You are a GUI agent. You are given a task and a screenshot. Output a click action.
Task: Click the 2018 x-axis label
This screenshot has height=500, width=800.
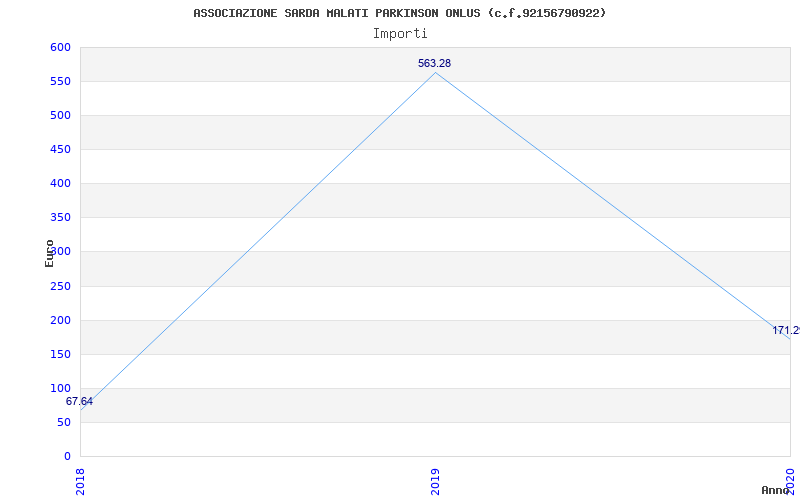(79, 482)
